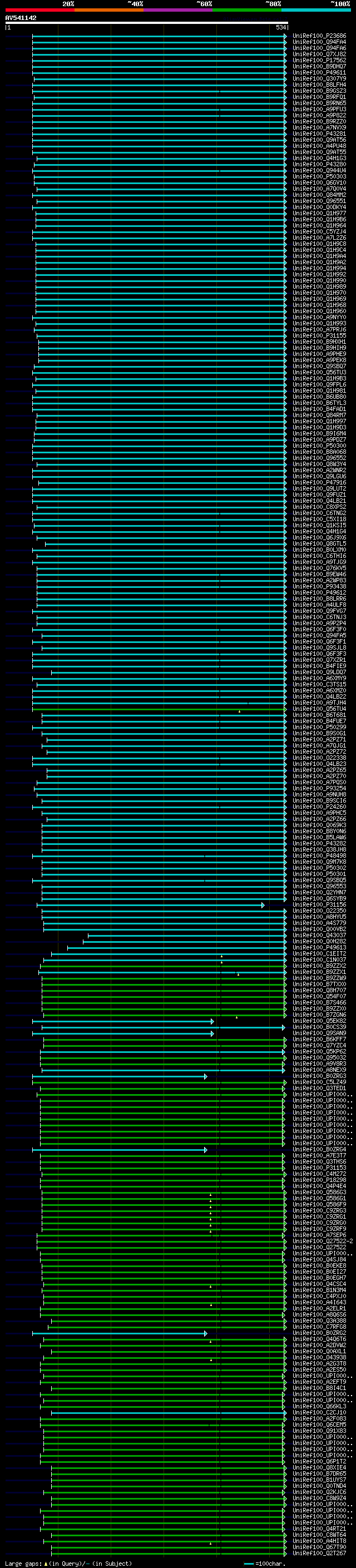356x1568 pixels.
Task: Select the UniRef100_Q8H707 label
Action: pos(319,990)
